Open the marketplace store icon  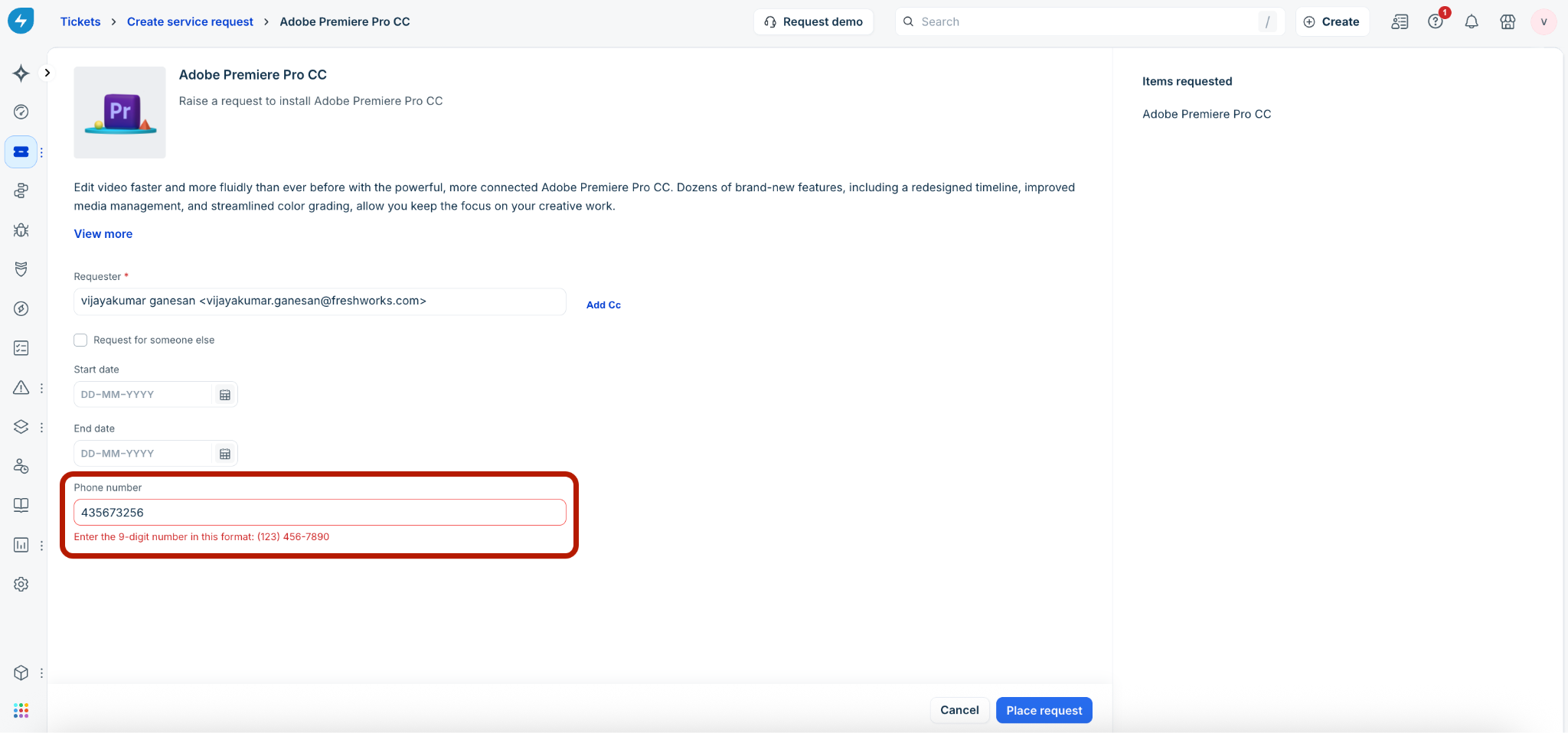(x=1508, y=21)
